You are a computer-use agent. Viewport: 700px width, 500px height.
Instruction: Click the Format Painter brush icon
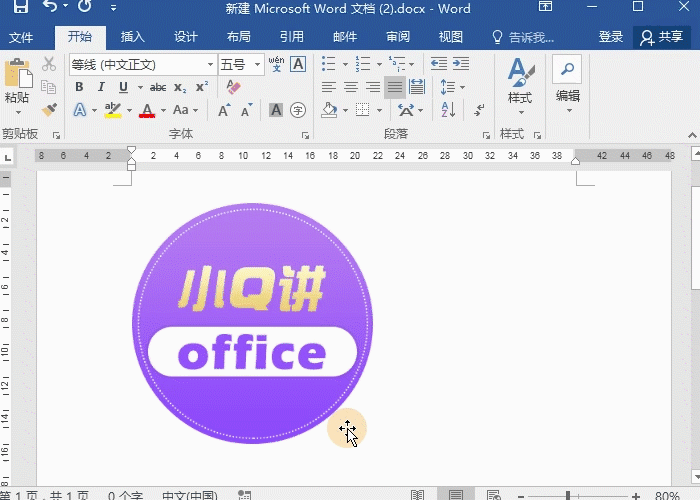click(49, 109)
